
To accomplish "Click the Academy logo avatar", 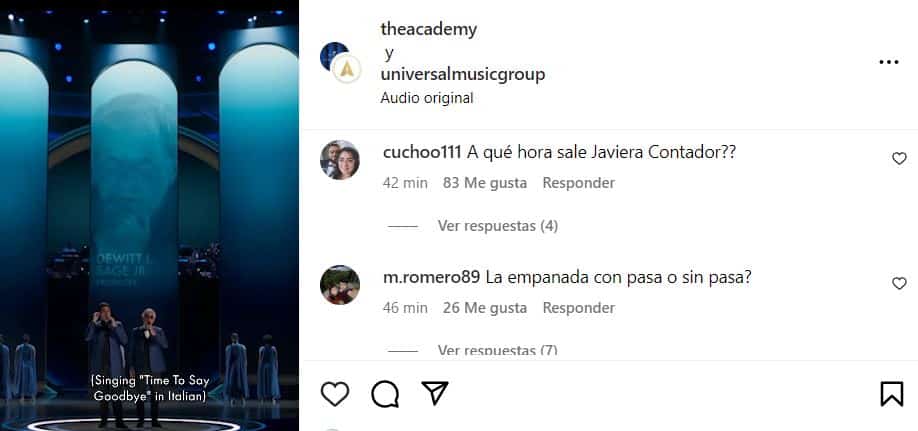I will (347, 70).
